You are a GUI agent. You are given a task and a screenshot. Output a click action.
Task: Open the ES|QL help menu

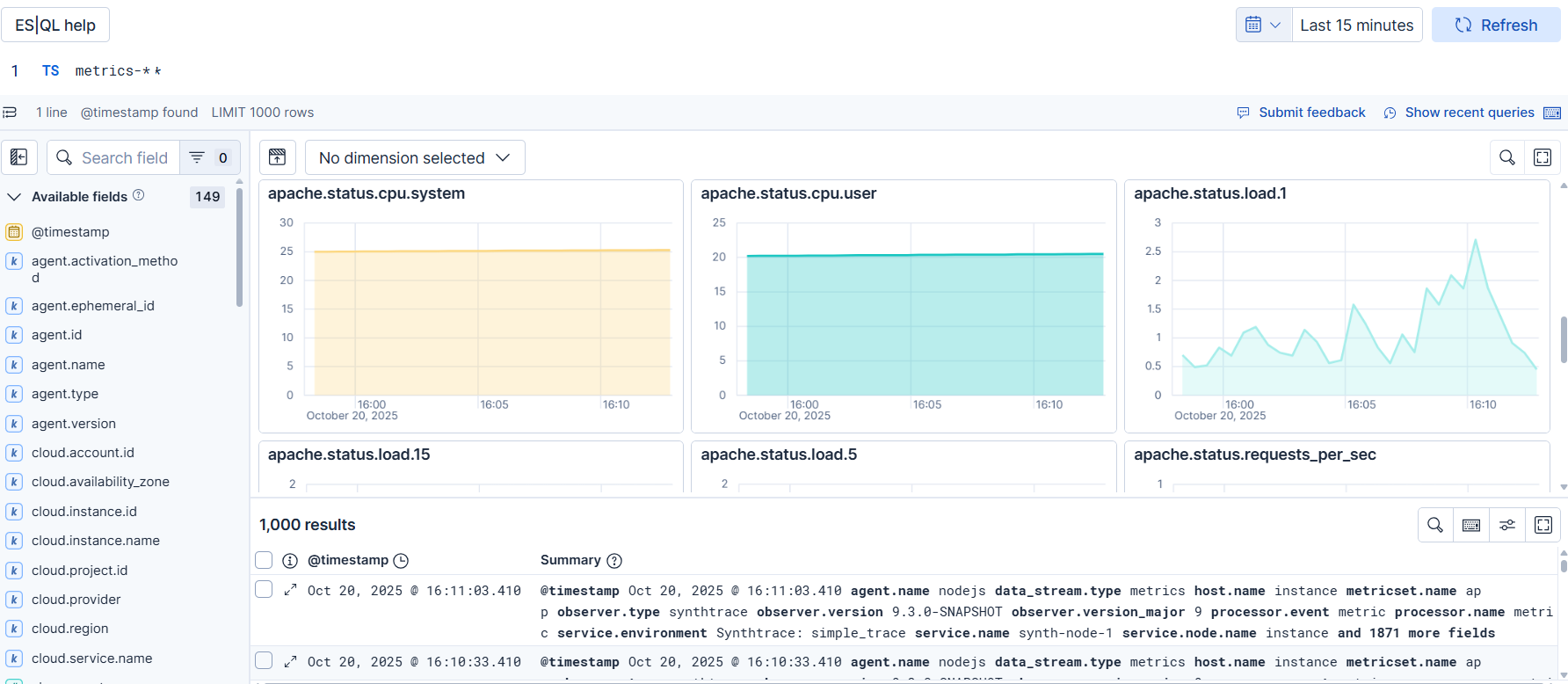coord(55,25)
